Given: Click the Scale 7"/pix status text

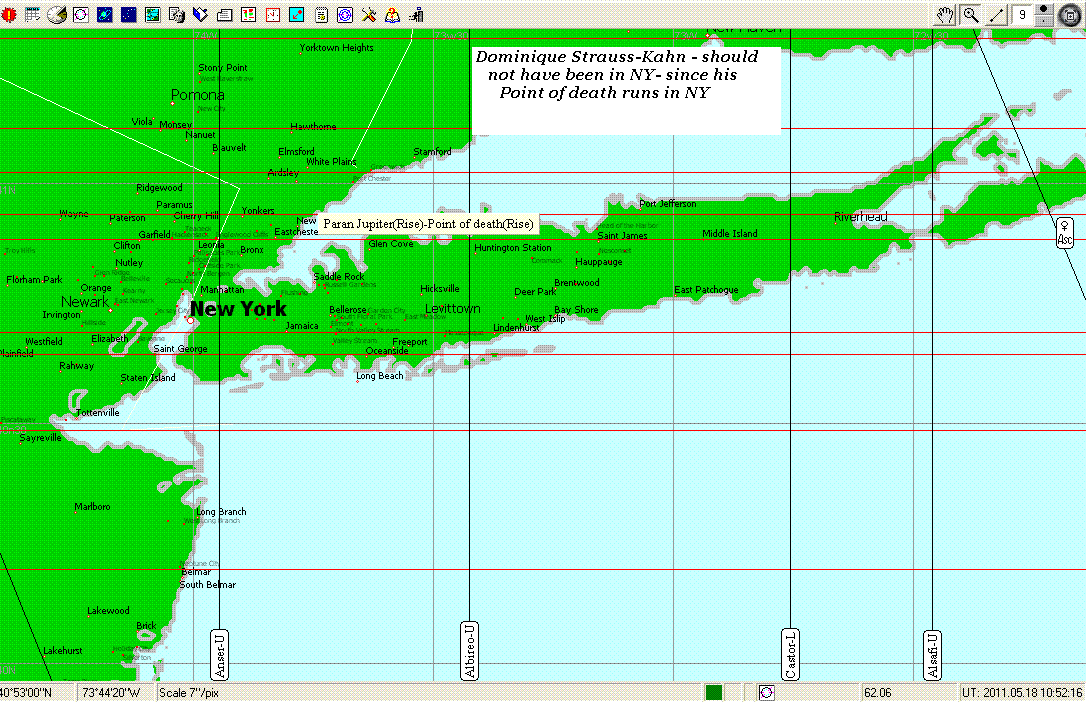Looking at the screenshot, I should tap(189, 692).
